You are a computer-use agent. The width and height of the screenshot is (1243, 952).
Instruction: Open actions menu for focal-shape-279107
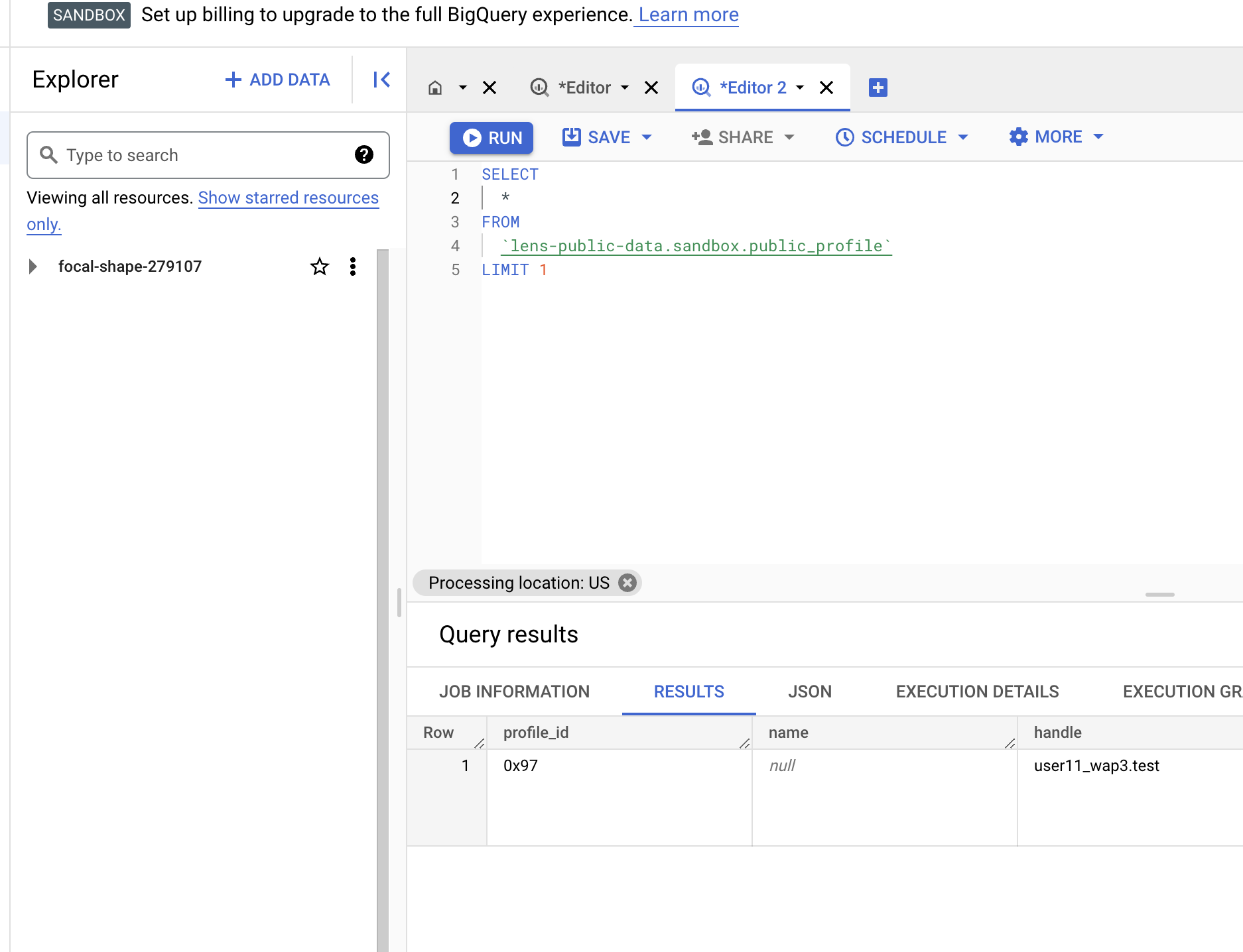(353, 267)
